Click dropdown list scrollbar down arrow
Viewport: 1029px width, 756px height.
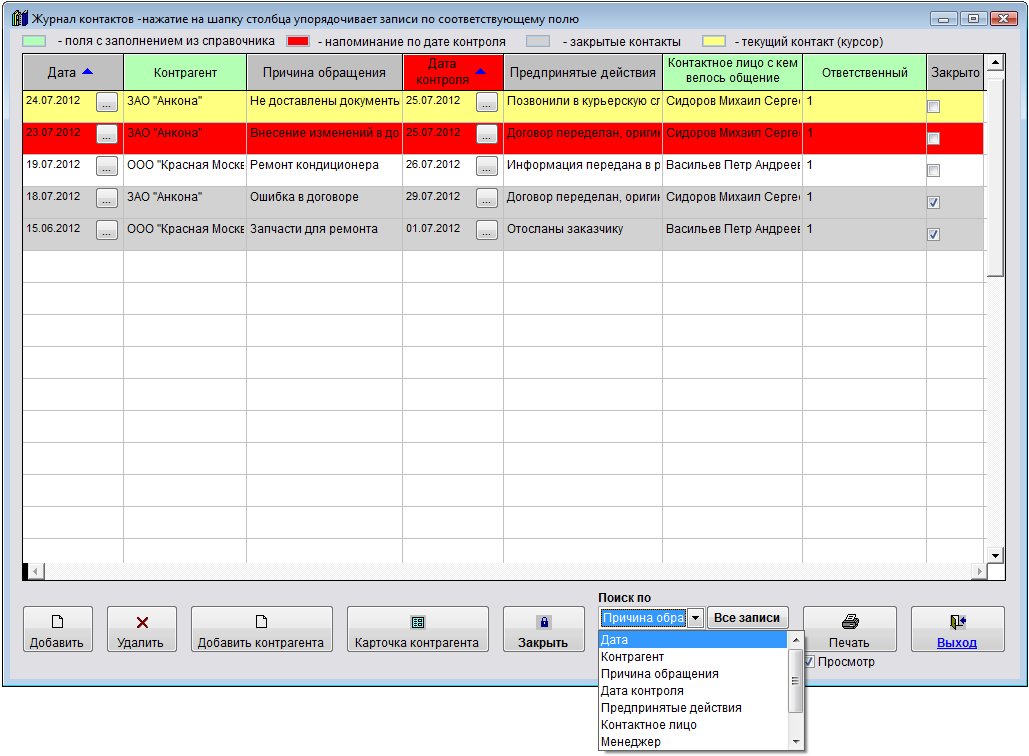point(795,742)
